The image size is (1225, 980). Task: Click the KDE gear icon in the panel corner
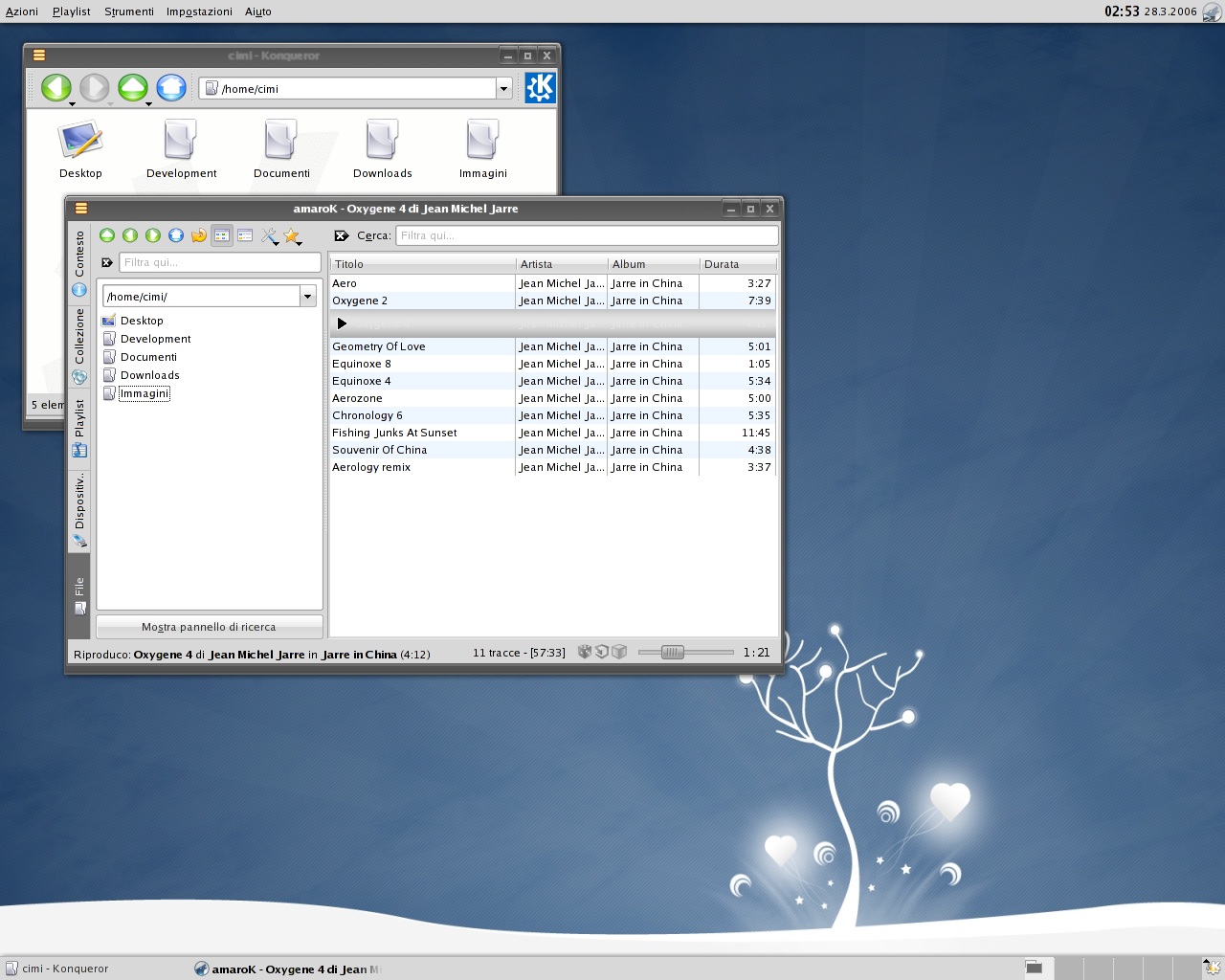[x=1212, y=968]
